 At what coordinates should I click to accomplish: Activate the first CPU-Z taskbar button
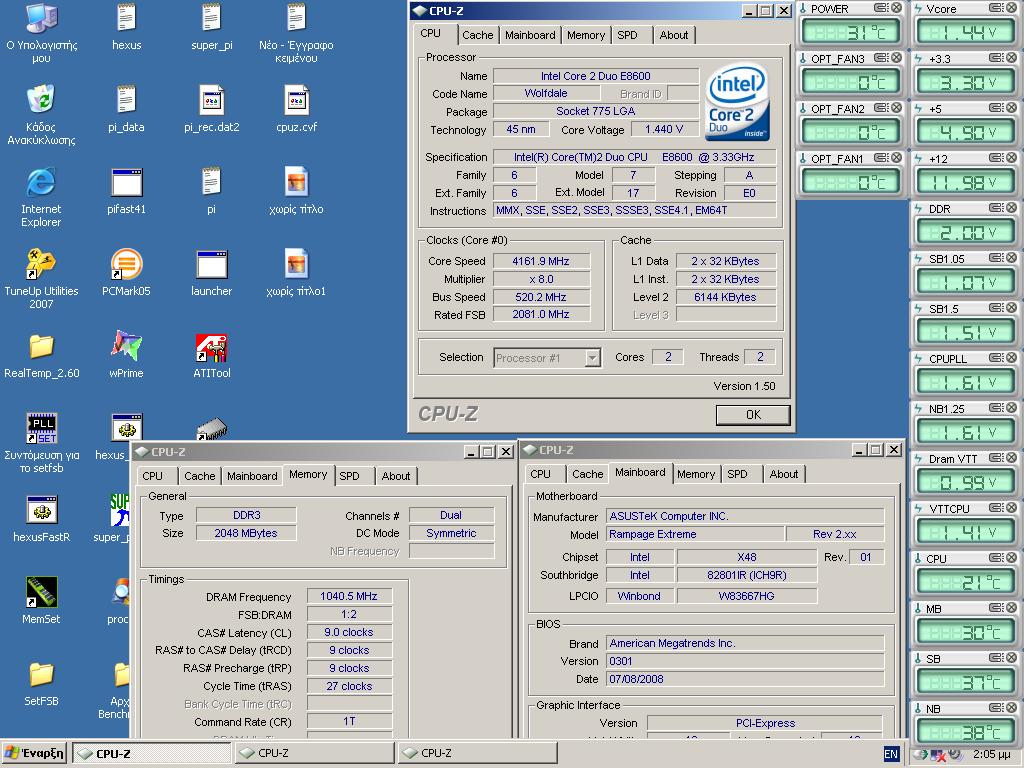point(152,754)
